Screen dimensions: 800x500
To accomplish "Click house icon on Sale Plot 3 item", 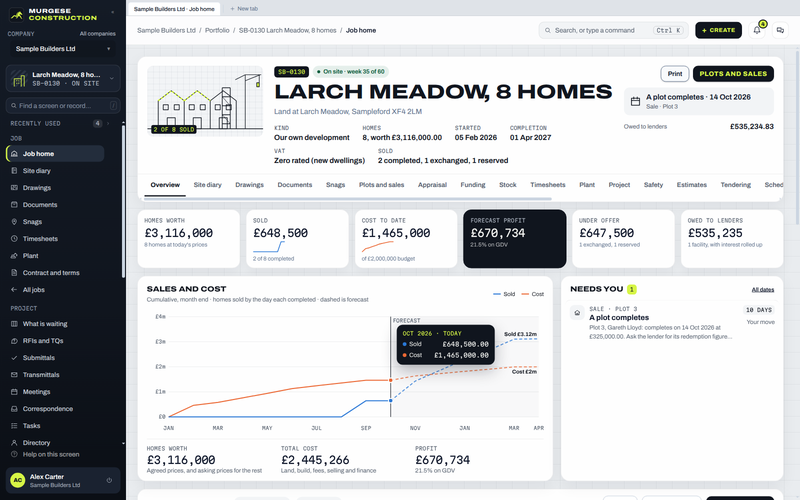I will coord(577,312).
